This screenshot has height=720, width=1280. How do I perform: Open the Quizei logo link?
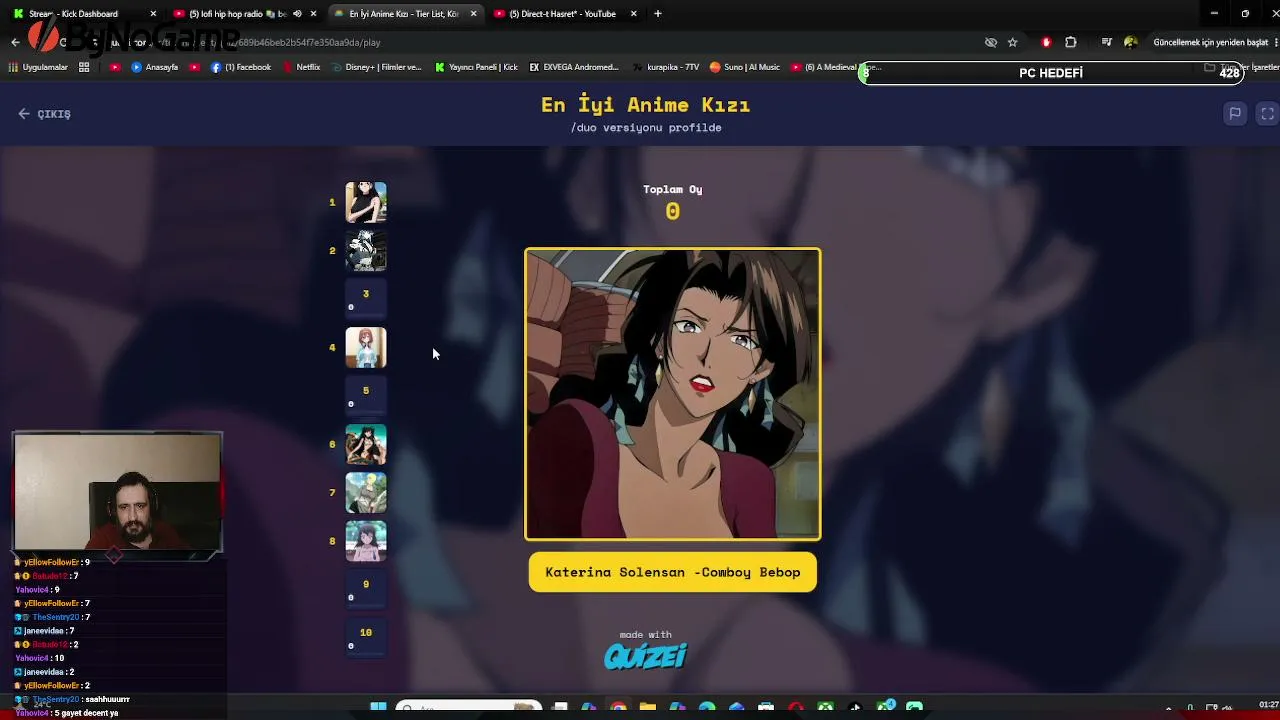(x=646, y=655)
